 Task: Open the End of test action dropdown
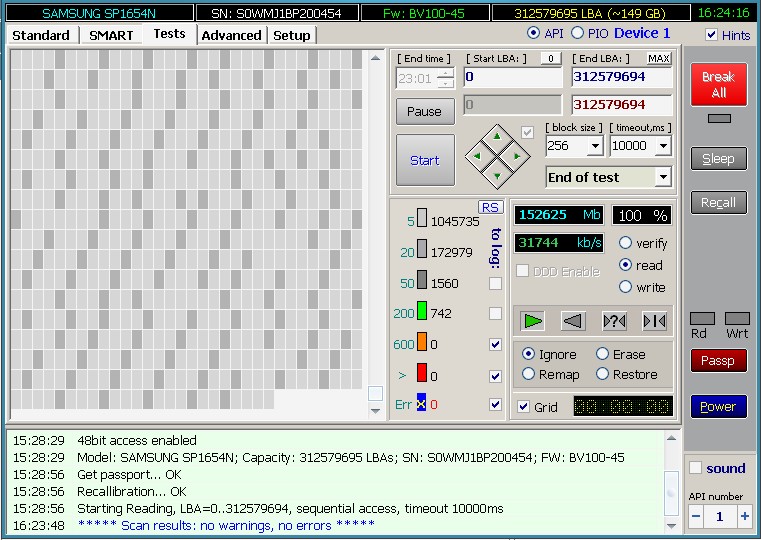[663, 177]
